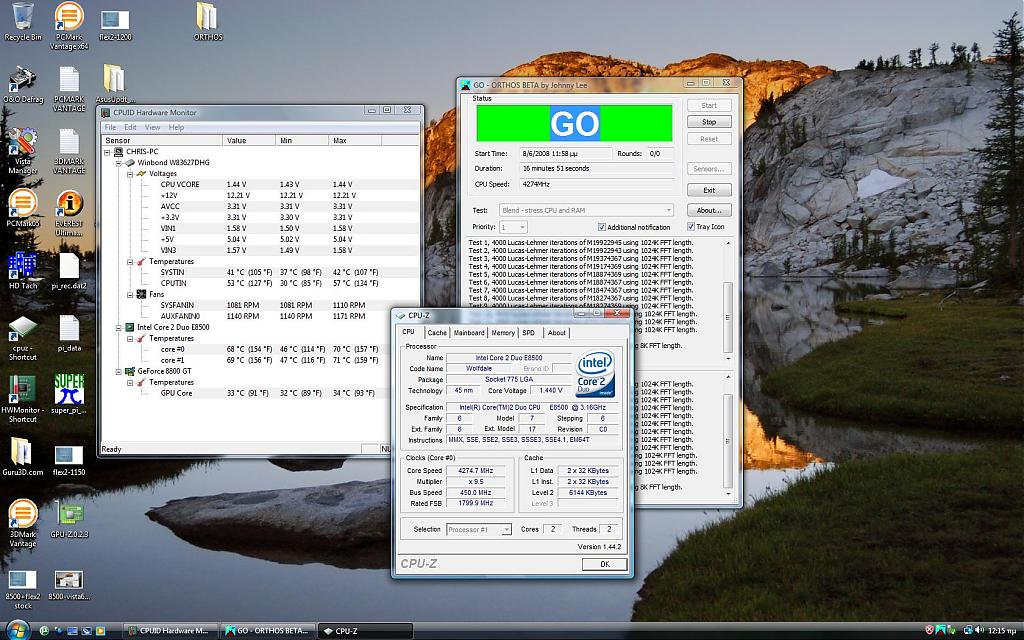The width and height of the screenshot is (1024, 640).
Task: Launch Vista Manager desktop shortcut
Action: pos(23,151)
